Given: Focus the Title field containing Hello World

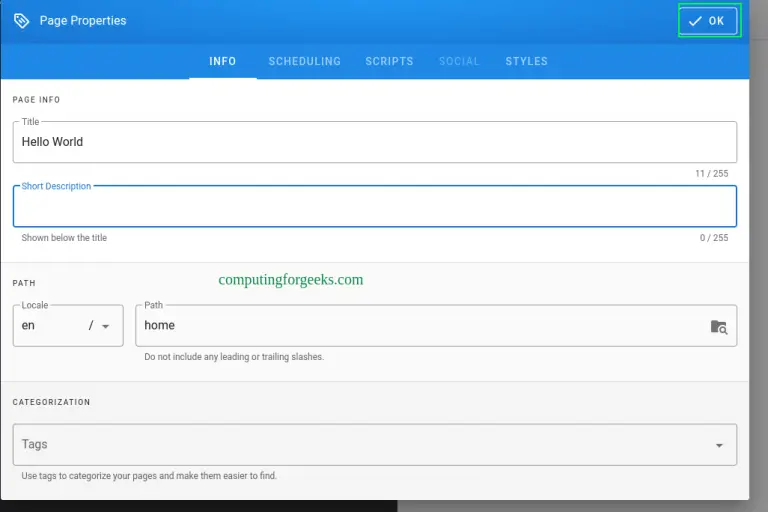Looking at the screenshot, I should click(375, 142).
